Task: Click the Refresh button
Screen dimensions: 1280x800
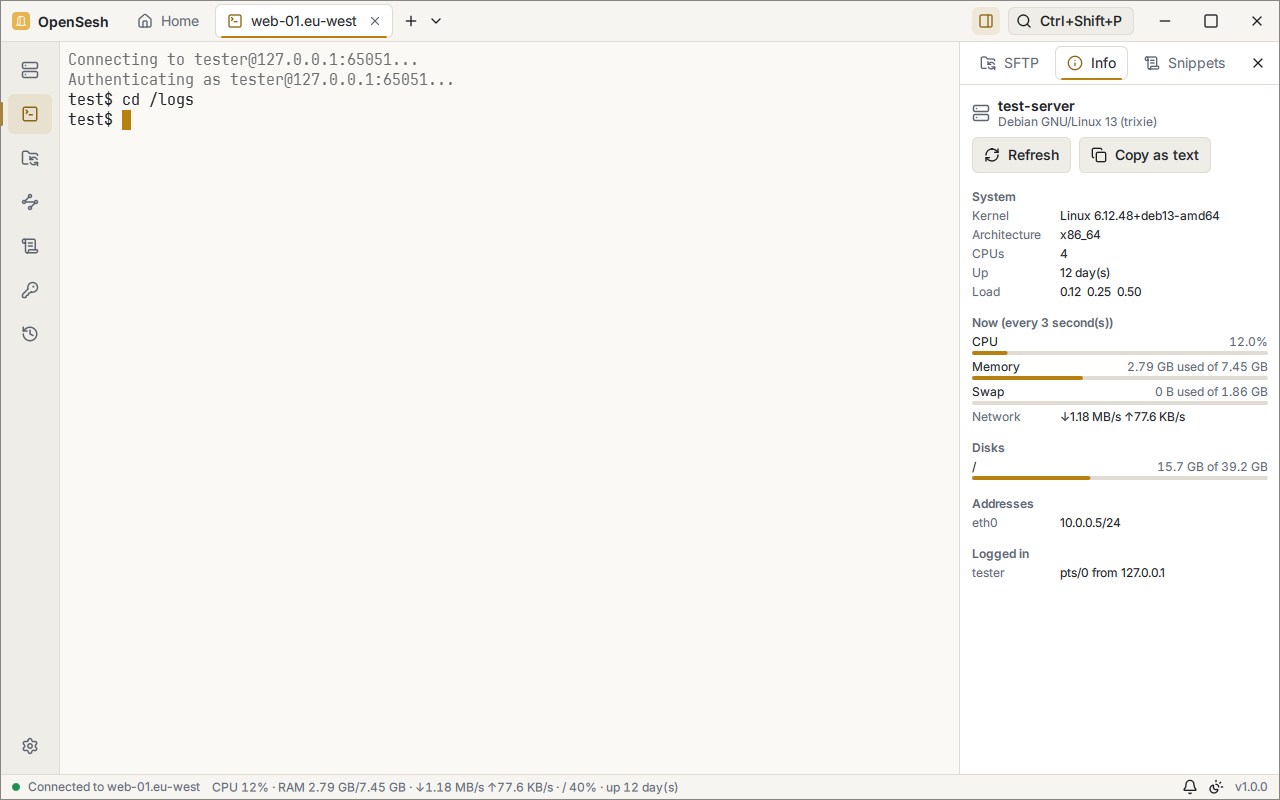Action: (x=1022, y=155)
